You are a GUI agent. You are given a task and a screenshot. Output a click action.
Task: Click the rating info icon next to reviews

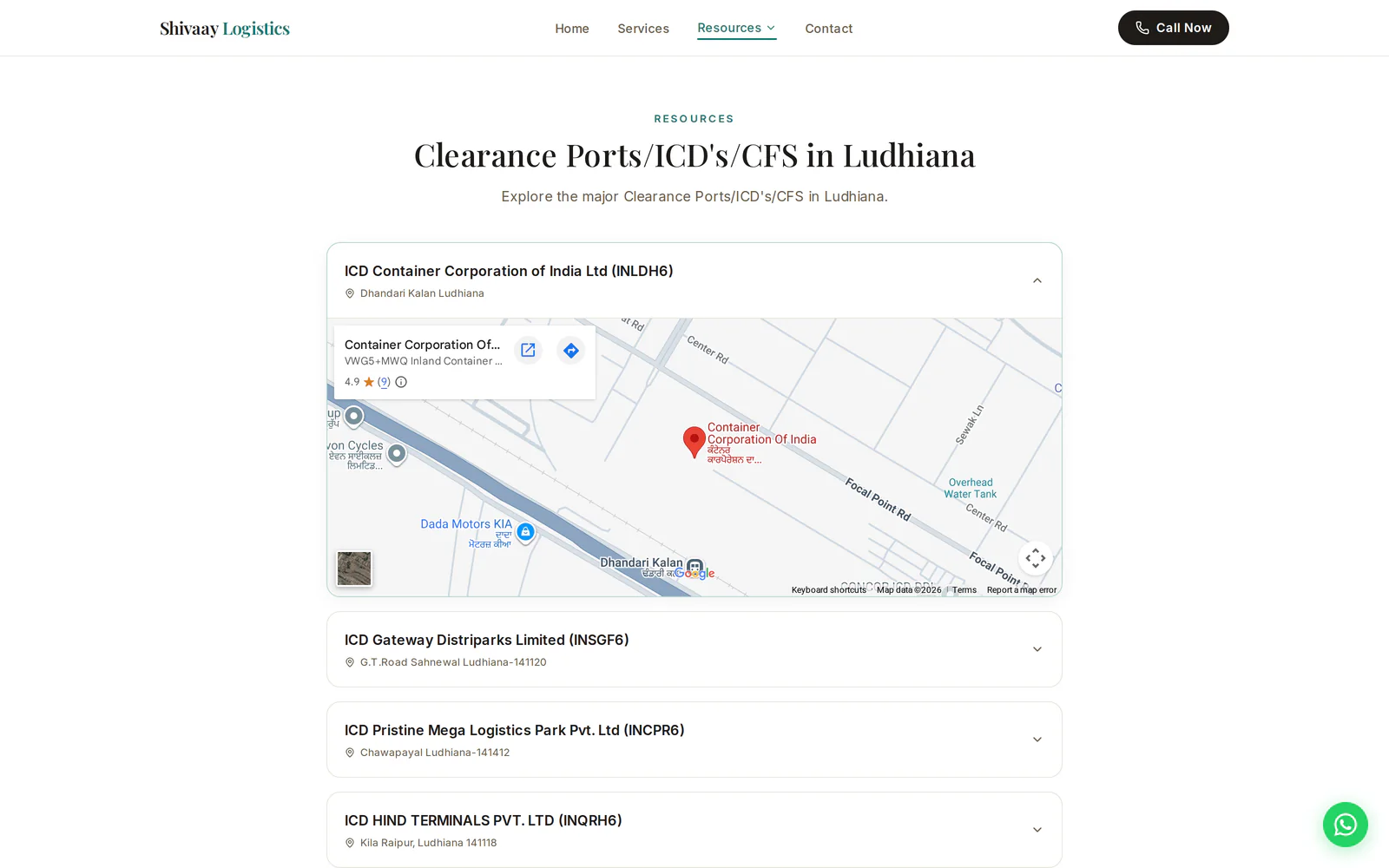tap(401, 382)
